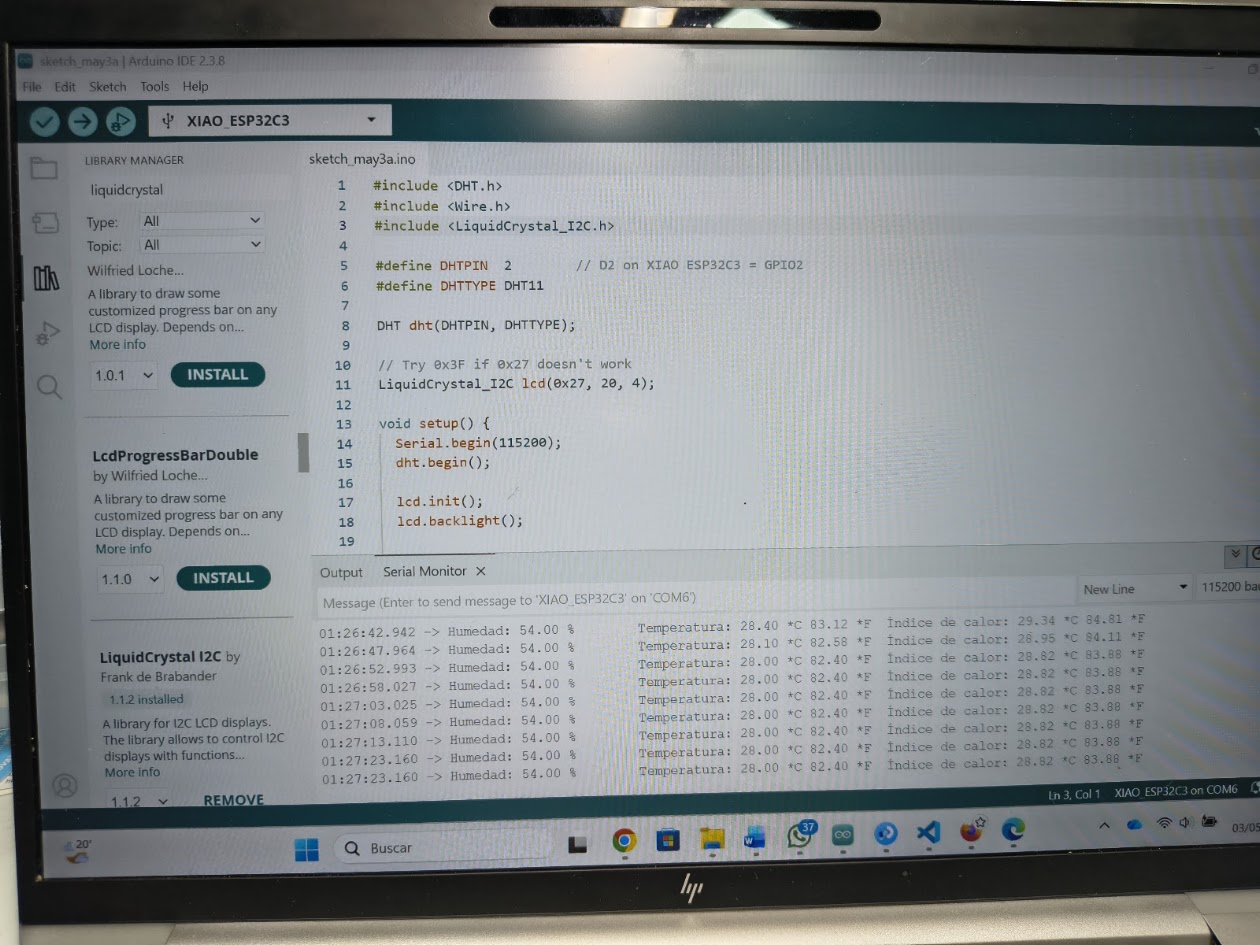Select the sketch_may3a.ino editor tab
This screenshot has height=945, width=1260.
click(362, 159)
